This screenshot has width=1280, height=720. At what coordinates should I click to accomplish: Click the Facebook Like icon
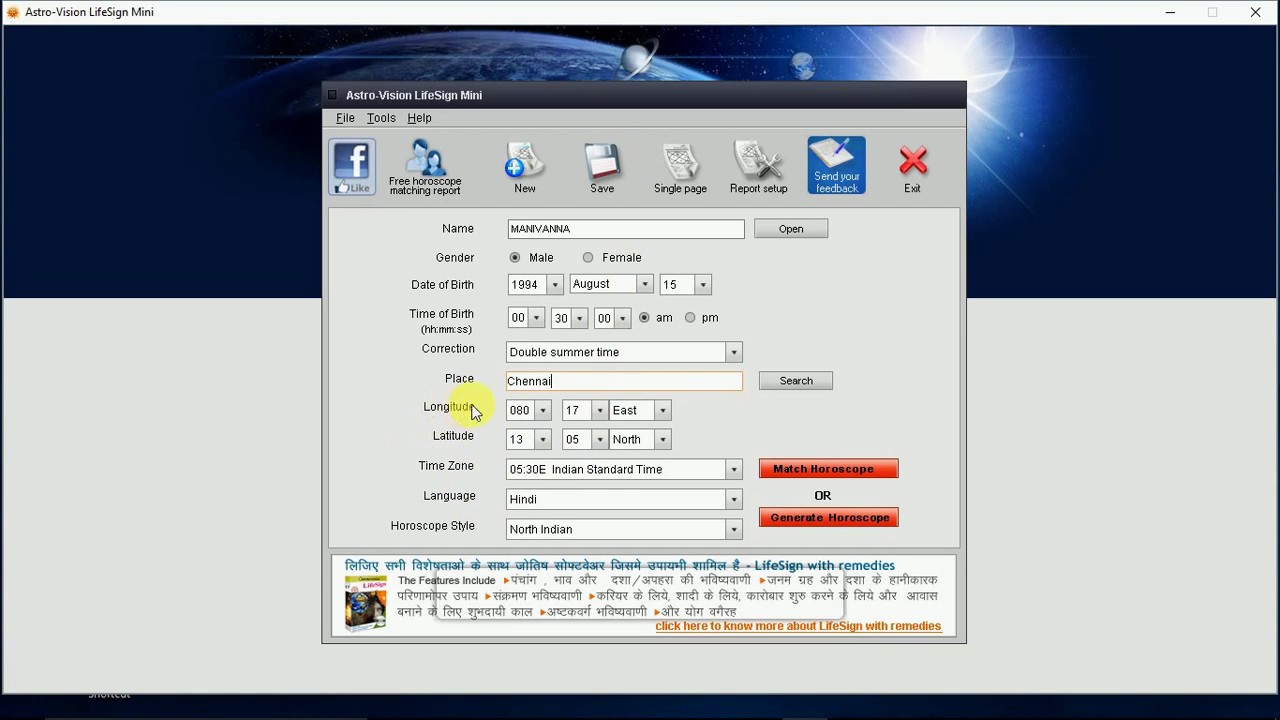tap(352, 167)
